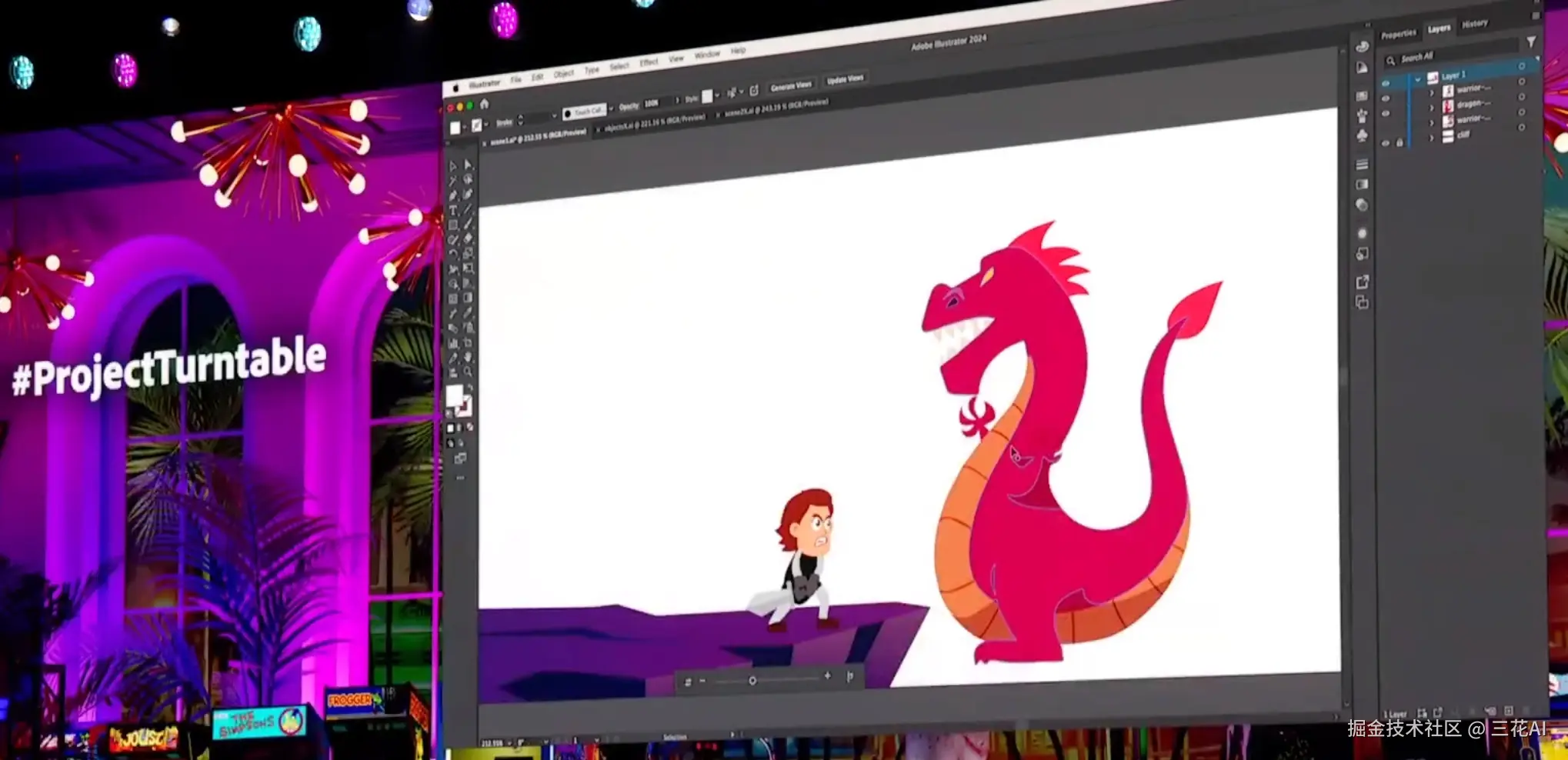
Task: Open the Stroke panel lines icon
Action: (x=1362, y=165)
